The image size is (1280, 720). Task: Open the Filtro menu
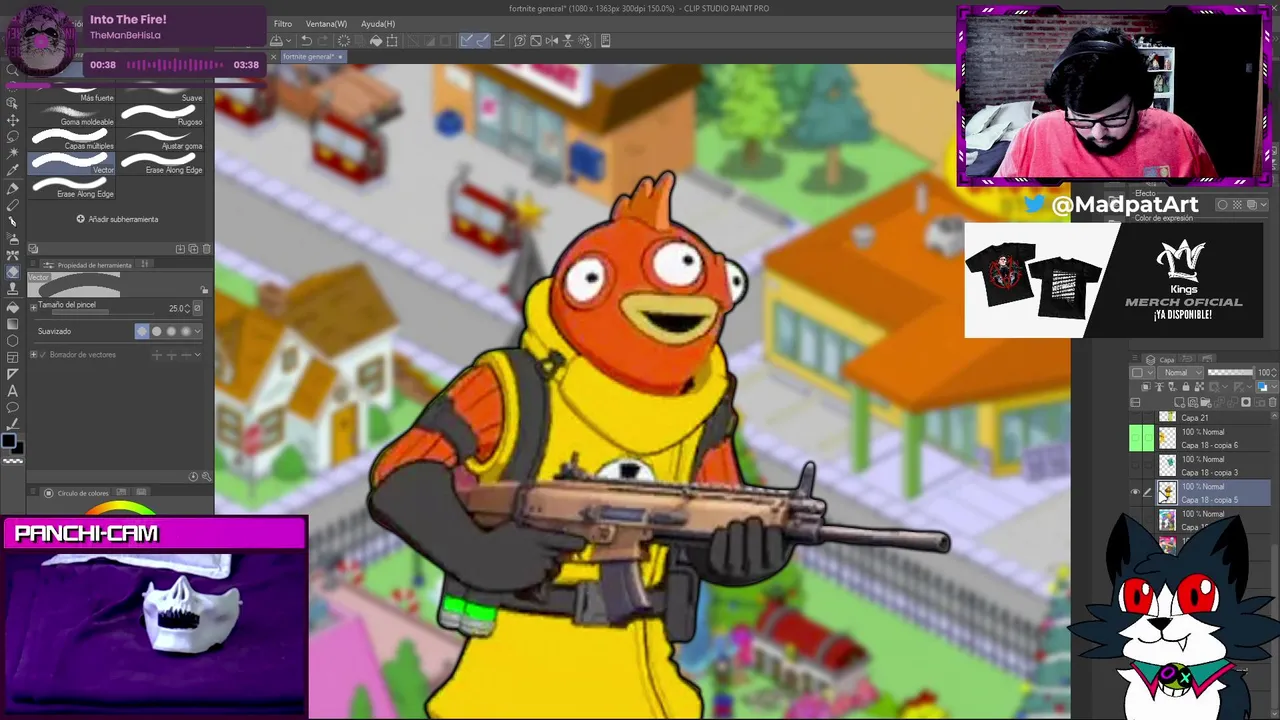(x=283, y=24)
